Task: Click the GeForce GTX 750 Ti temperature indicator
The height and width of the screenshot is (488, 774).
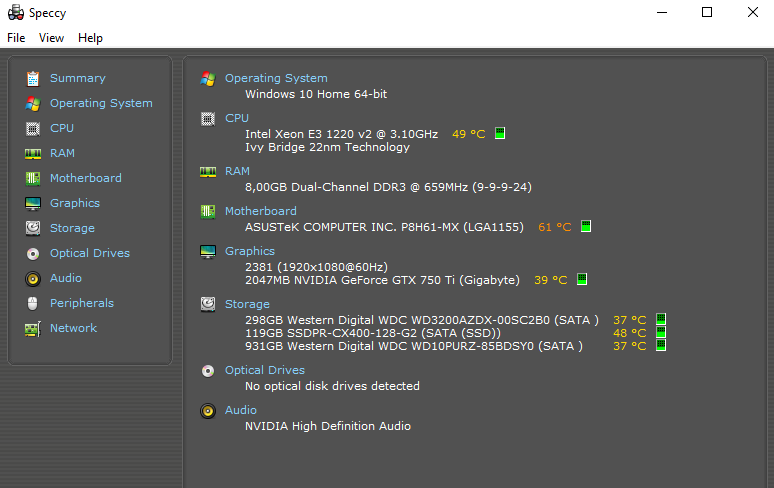Action: tap(582, 280)
